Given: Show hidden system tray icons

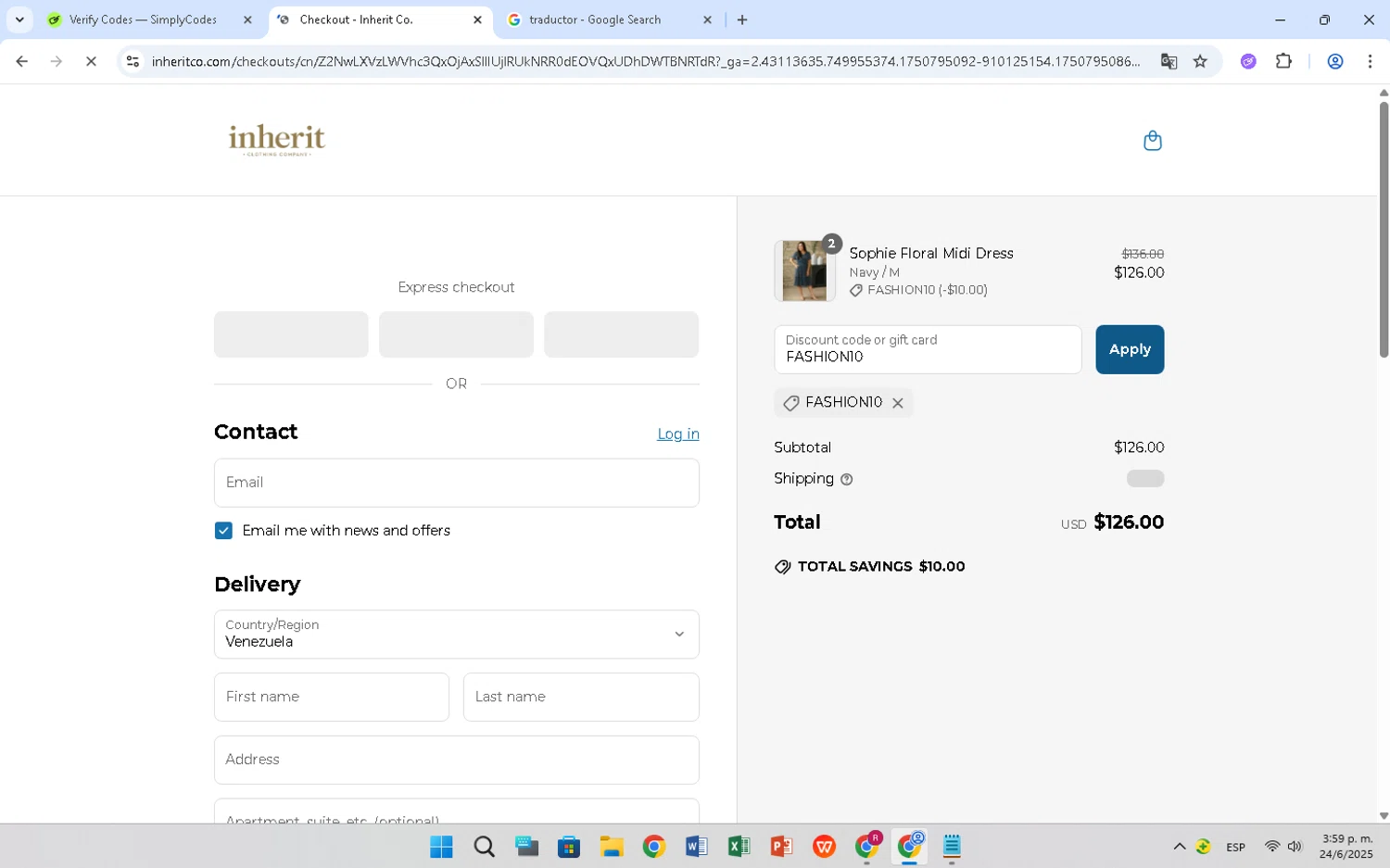Looking at the screenshot, I should [x=1179, y=847].
